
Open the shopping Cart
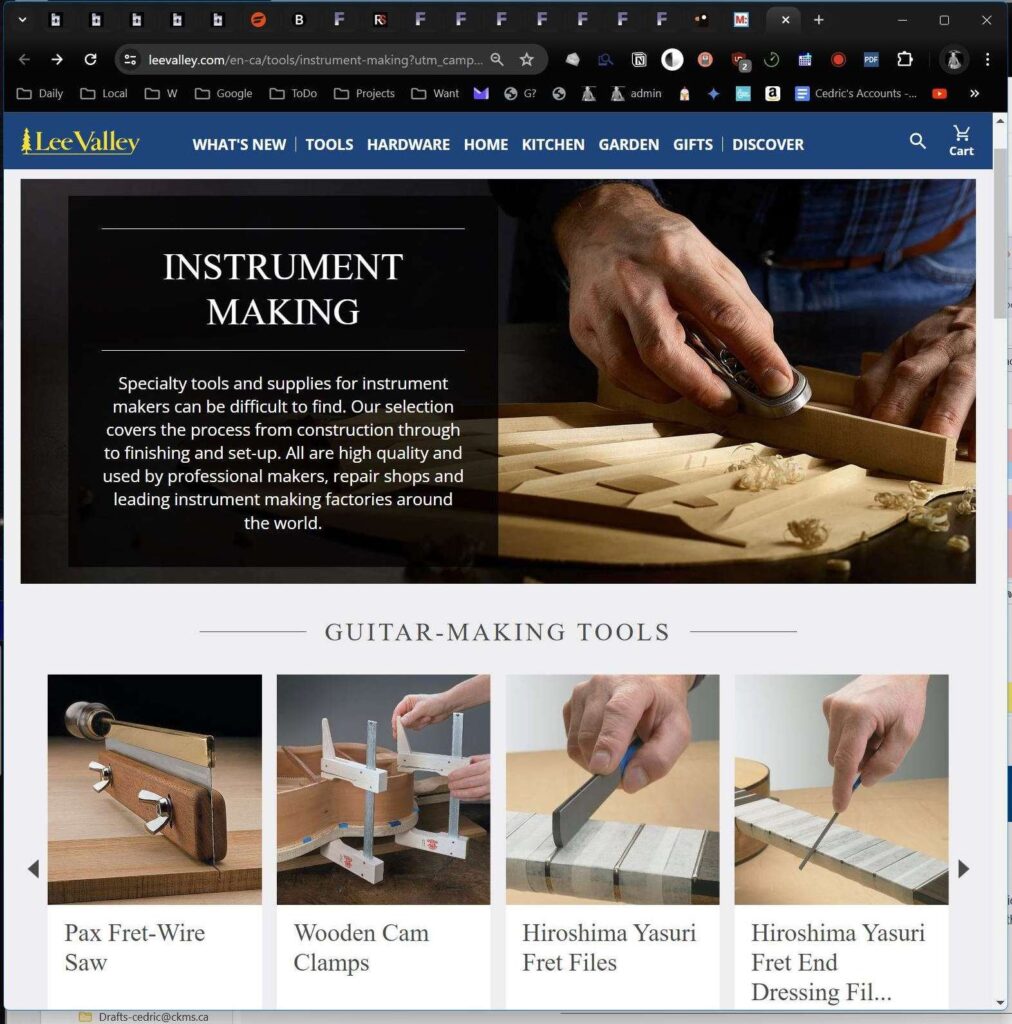point(961,141)
